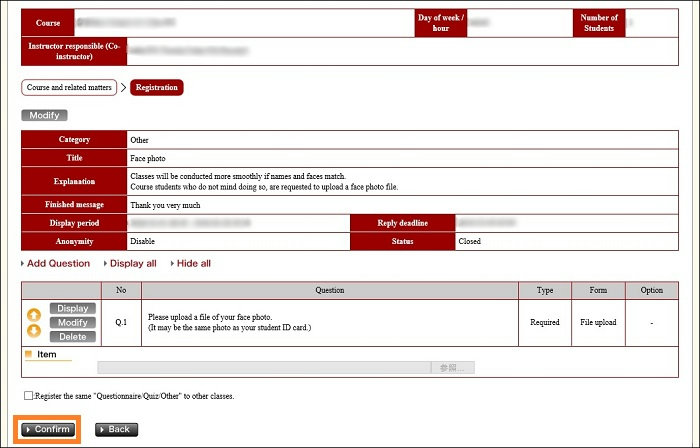The height and width of the screenshot is (448, 700).
Task: Tick the register to other classes checkbox
Action: pos(28,396)
